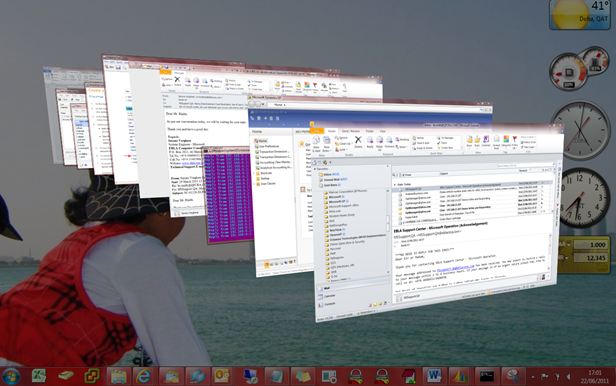Select Inbox under Outlook Favorites

point(330,174)
